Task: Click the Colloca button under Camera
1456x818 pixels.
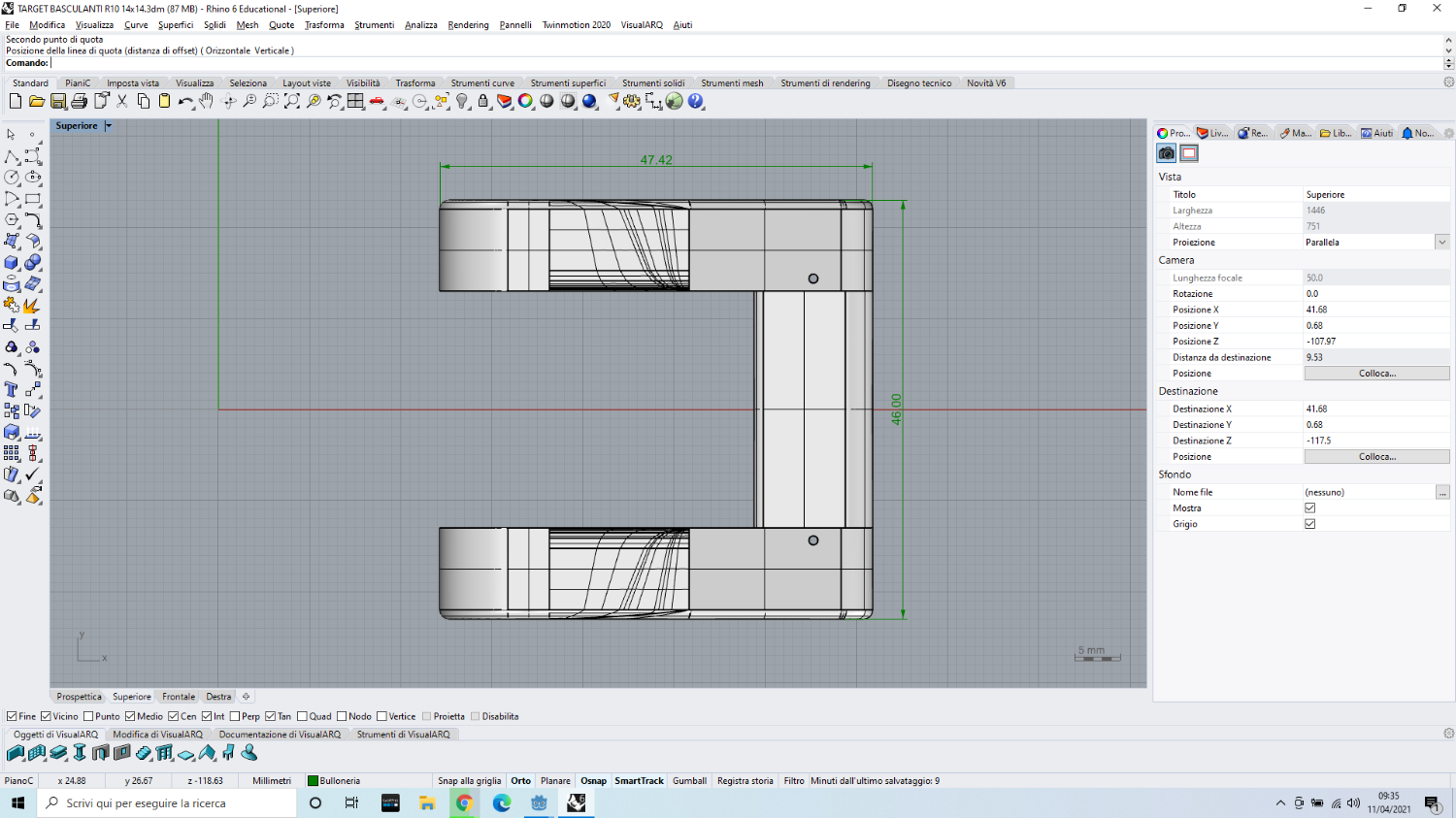Action: [x=1376, y=374]
